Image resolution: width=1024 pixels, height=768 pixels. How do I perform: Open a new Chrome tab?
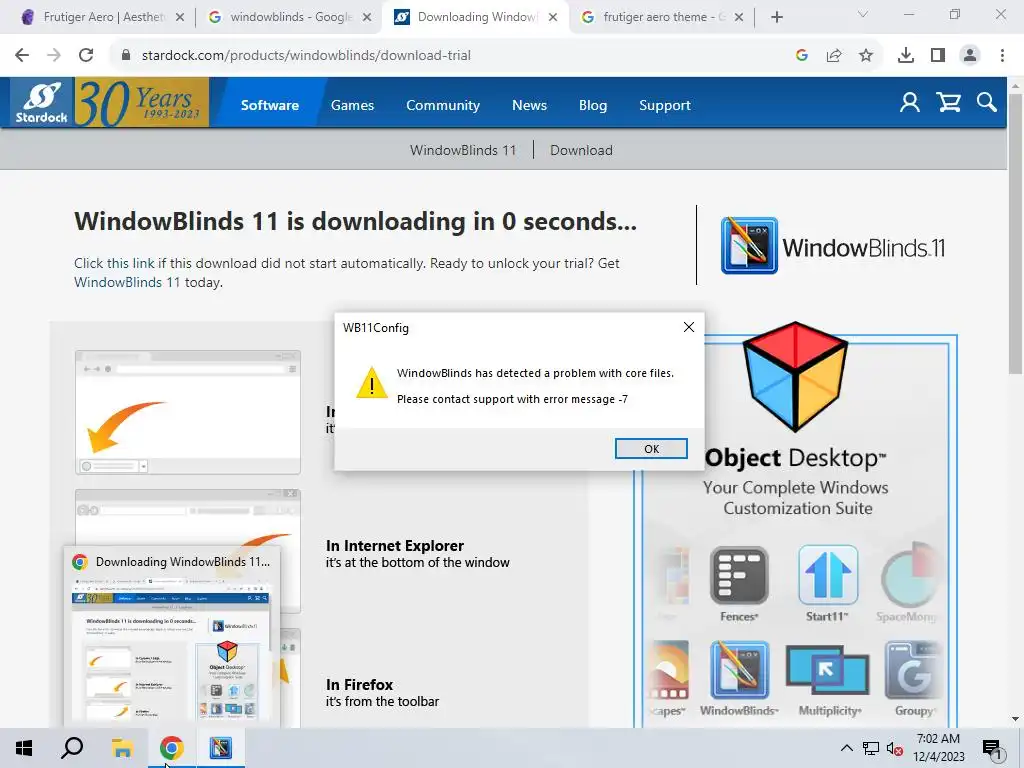776,17
